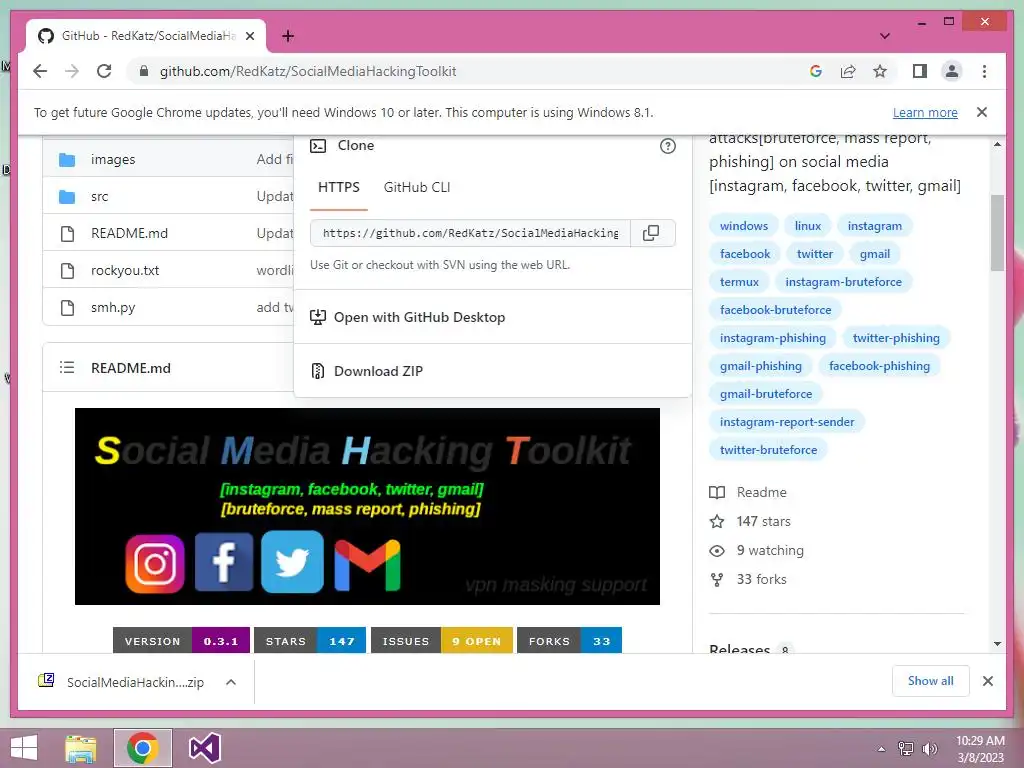
Task: Click the facebook-bruteforce topic tag
Action: tap(775, 310)
